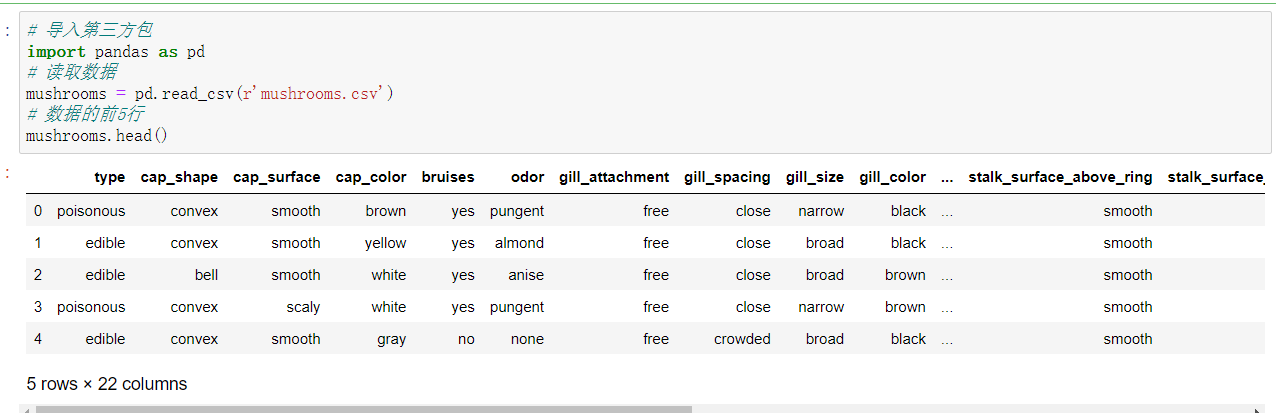Click the '5 rows × 22 columns' summary text
1276x413 pixels.
click(x=107, y=384)
